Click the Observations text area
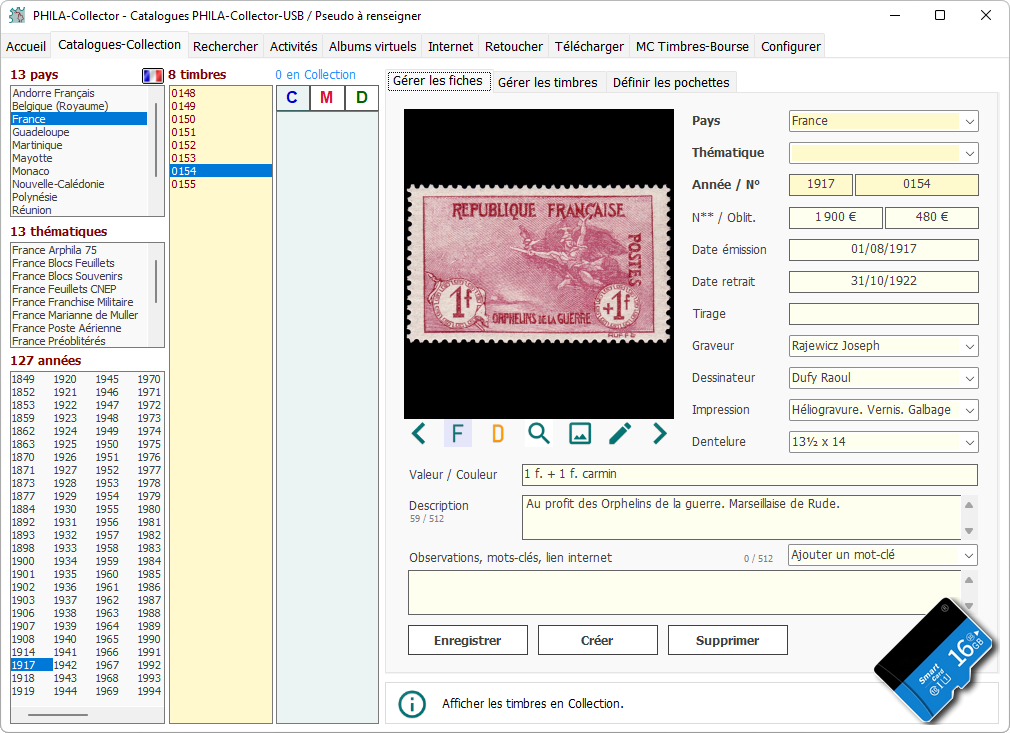Screen dimensions: 1010x733 tap(684, 592)
